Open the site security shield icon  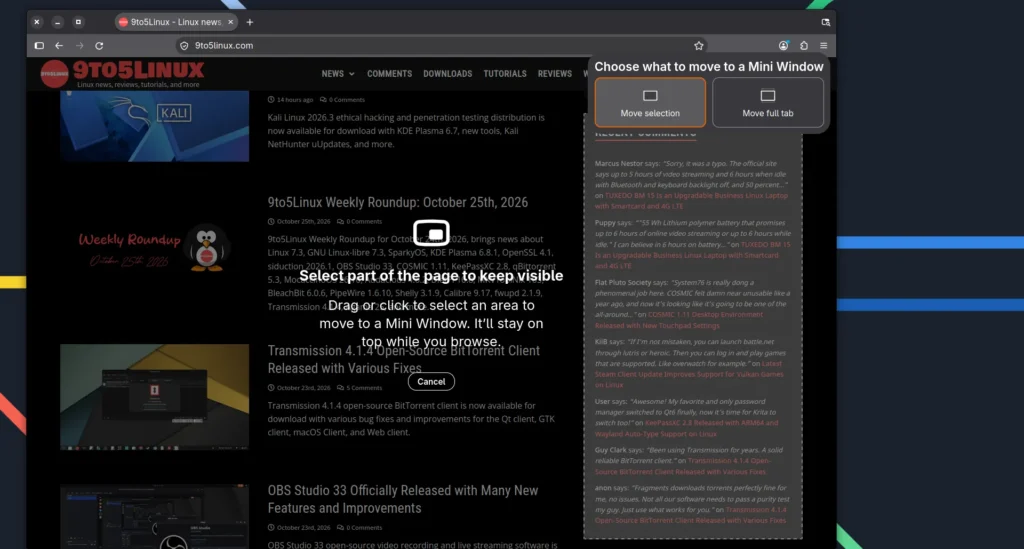pos(184,46)
